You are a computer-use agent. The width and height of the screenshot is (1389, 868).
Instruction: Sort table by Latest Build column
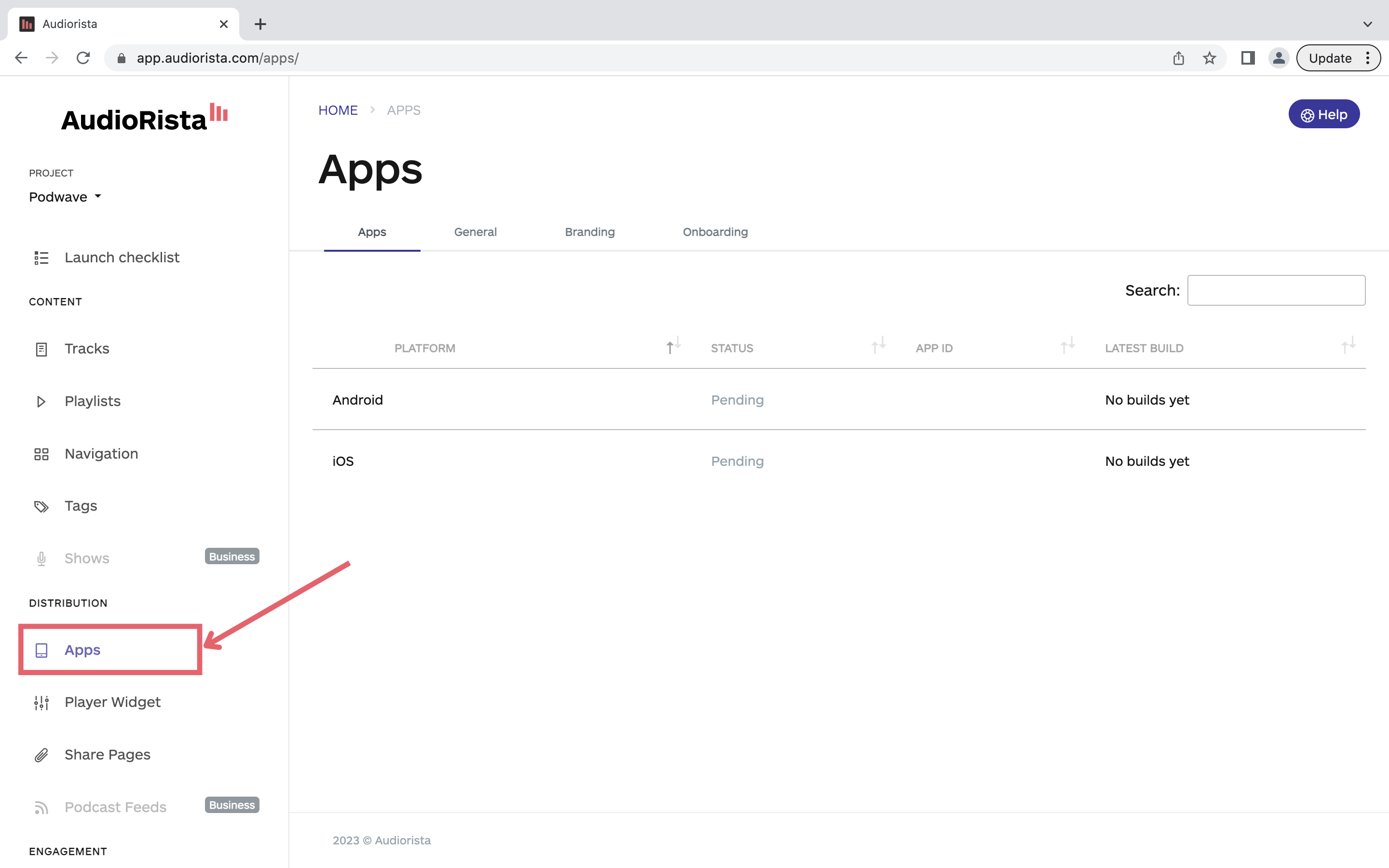[x=1348, y=345]
